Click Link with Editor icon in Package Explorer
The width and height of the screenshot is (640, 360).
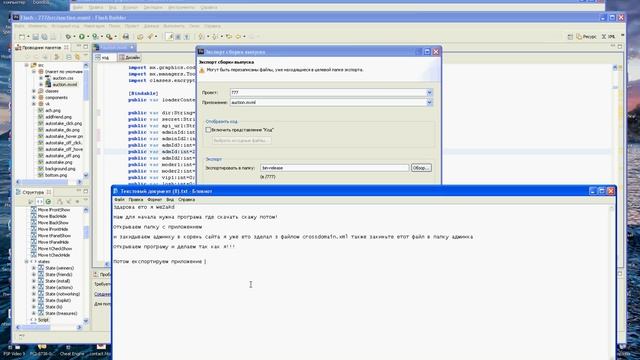click(77, 57)
